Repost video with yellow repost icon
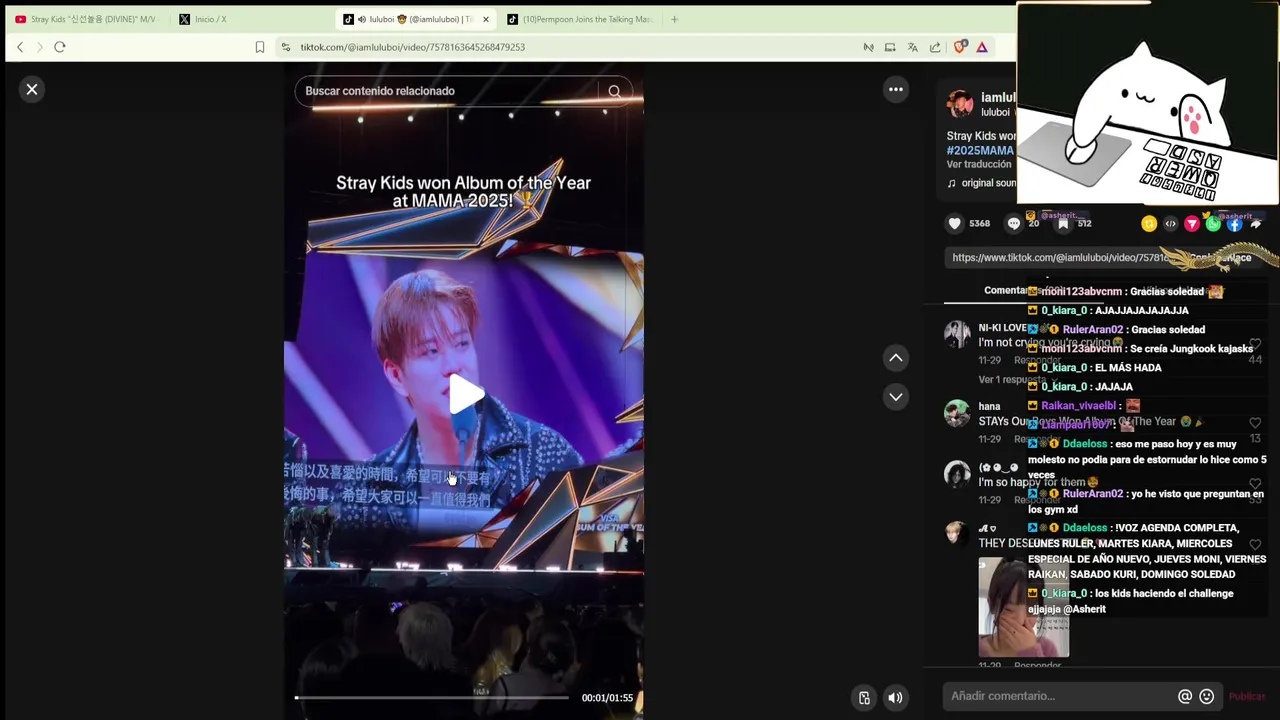 [1149, 224]
